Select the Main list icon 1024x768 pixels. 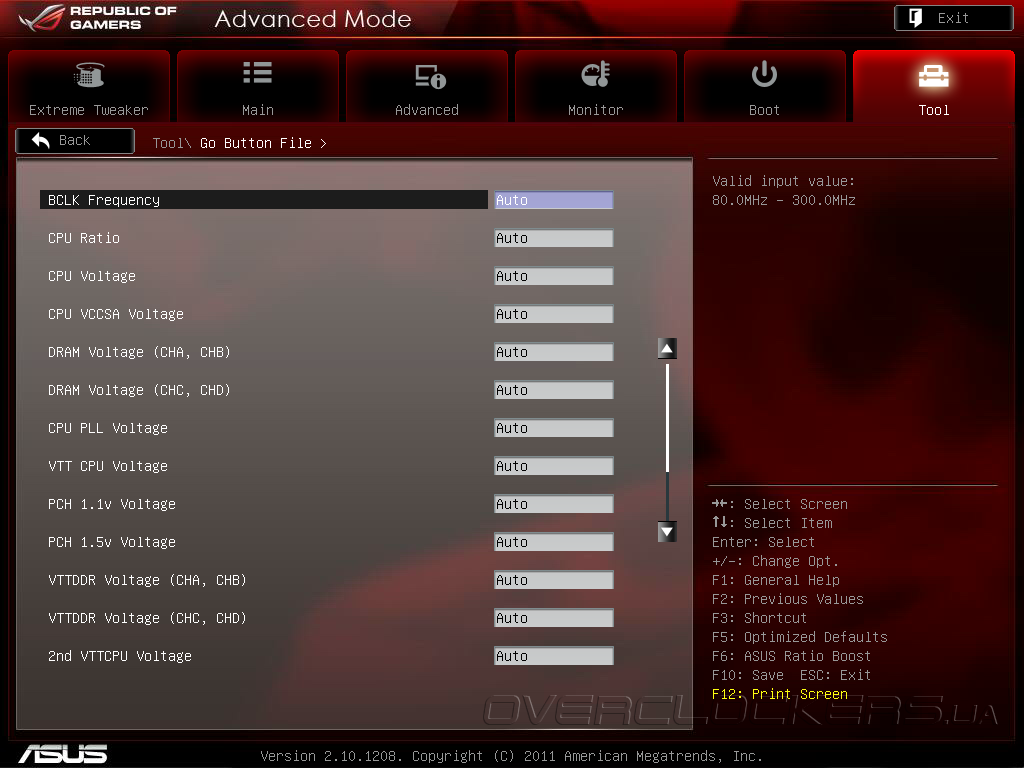[x=257, y=72]
